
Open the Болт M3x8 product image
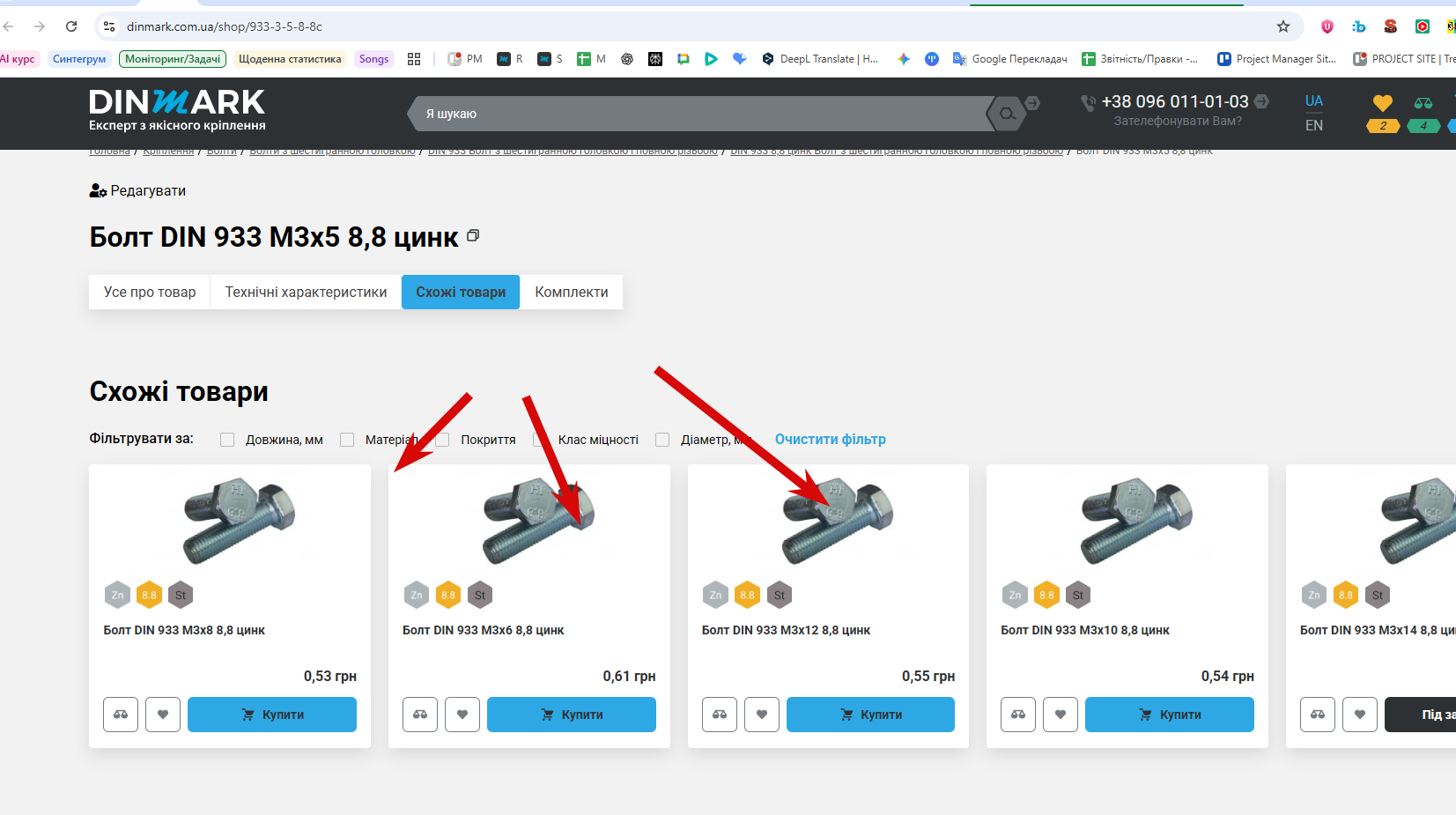pos(239,522)
